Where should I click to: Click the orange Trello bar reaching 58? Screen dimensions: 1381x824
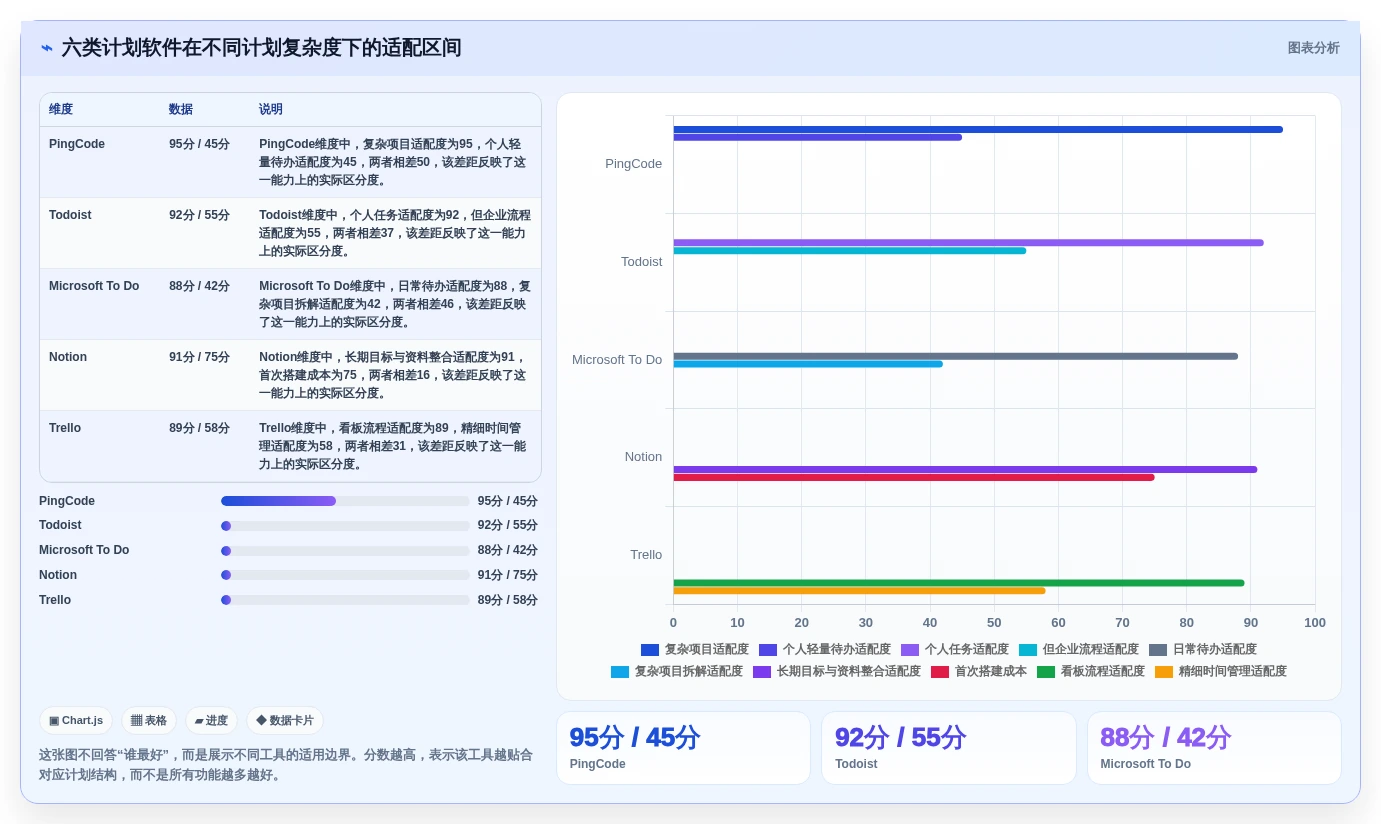point(859,591)
